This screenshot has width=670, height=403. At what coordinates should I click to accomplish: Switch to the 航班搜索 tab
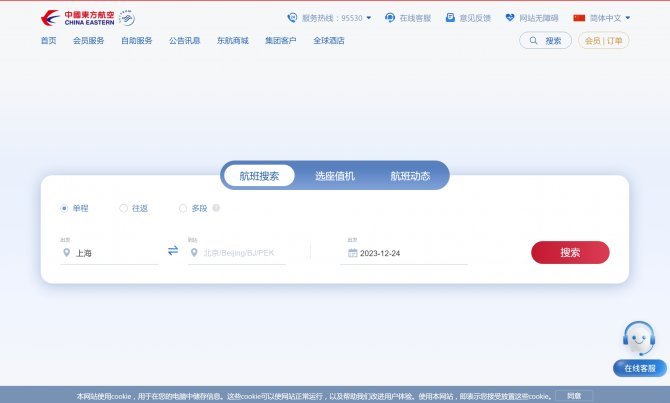coord(259,176)
